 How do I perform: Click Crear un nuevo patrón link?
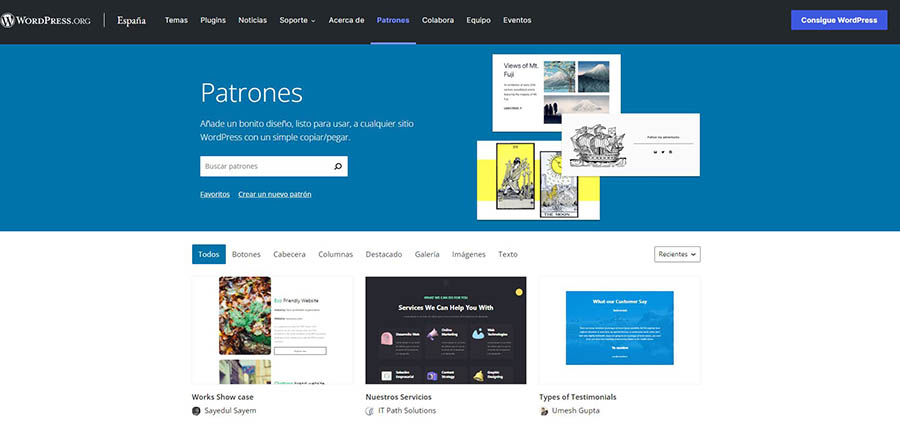coord(274,194)
